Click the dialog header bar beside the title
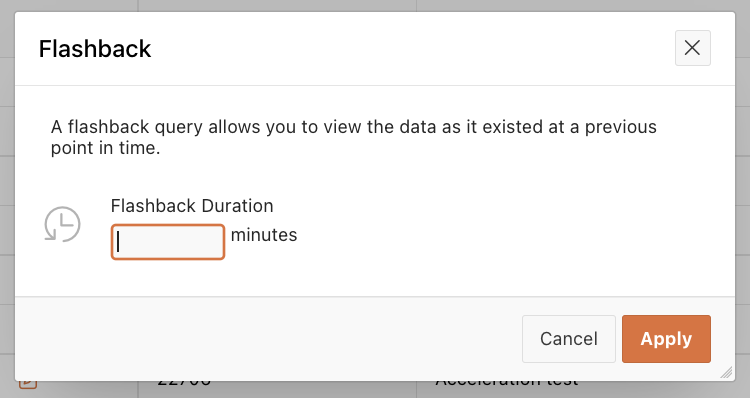 pos(411,49)
